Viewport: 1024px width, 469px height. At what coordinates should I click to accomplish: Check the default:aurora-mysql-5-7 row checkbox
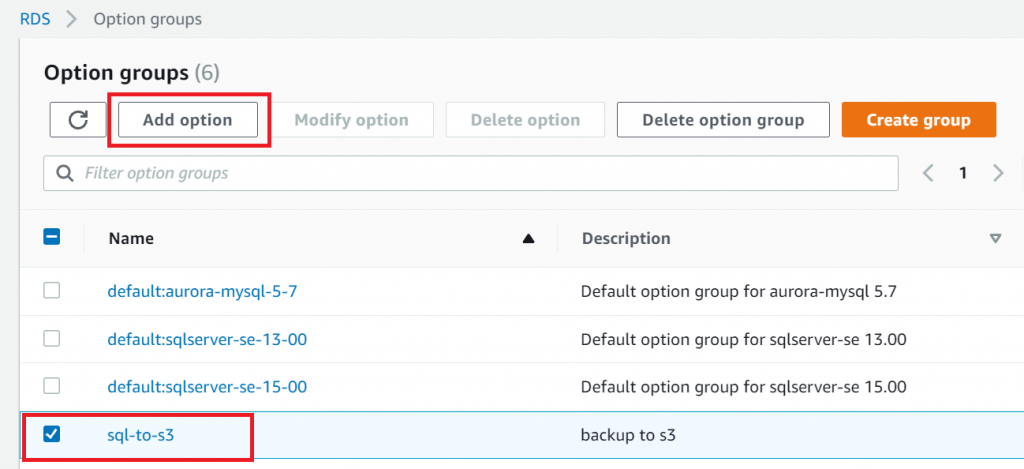(52, 291)
